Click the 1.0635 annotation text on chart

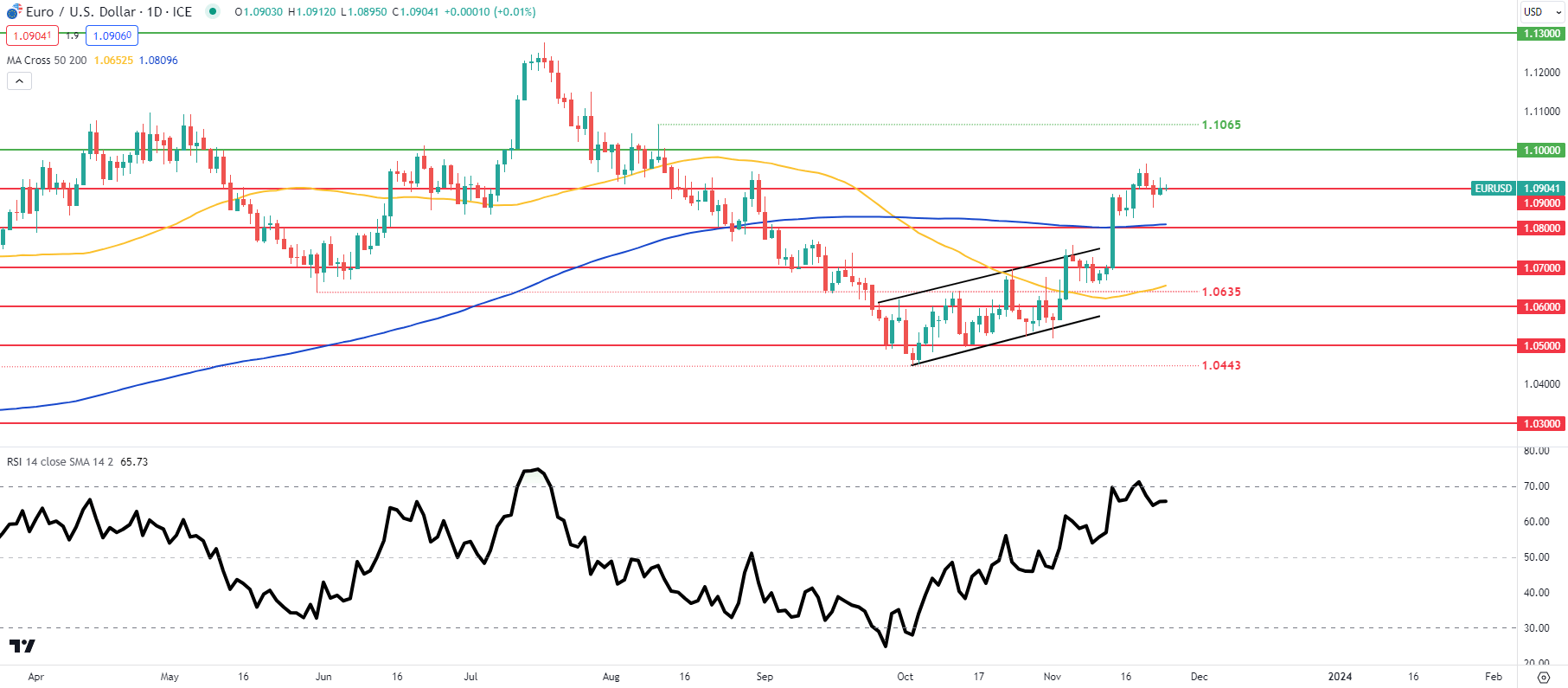coord(1221,293)
